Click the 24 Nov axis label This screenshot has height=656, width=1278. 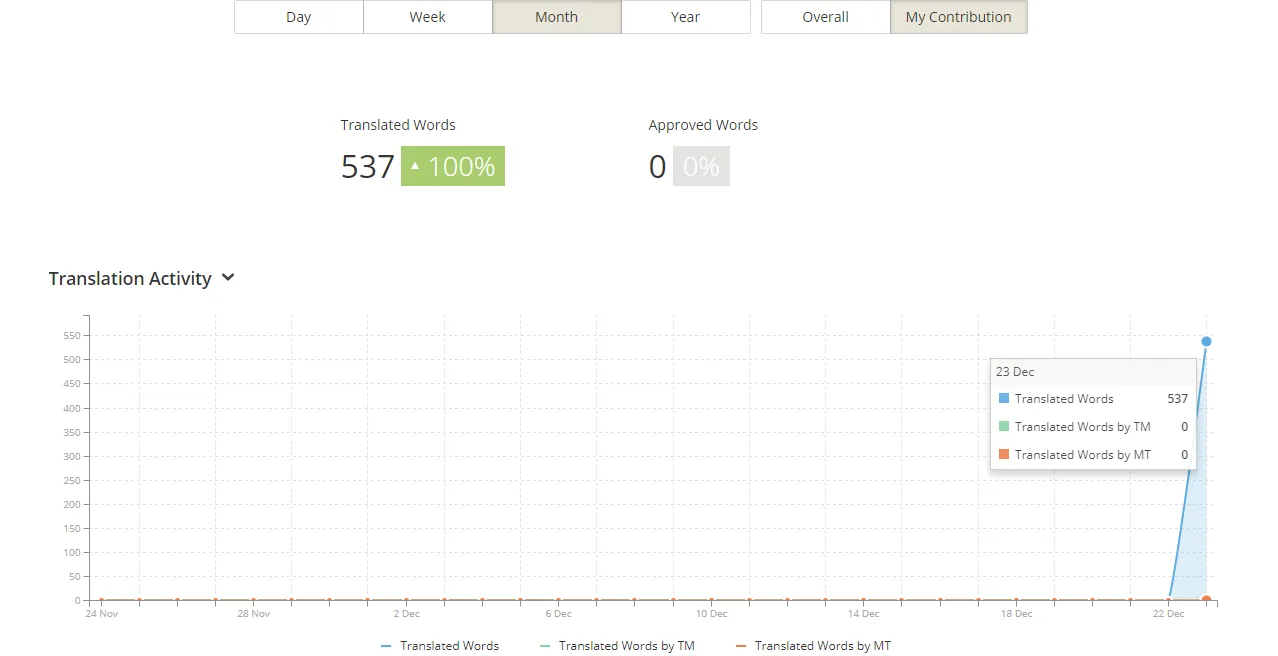click(x=102, y=614)
